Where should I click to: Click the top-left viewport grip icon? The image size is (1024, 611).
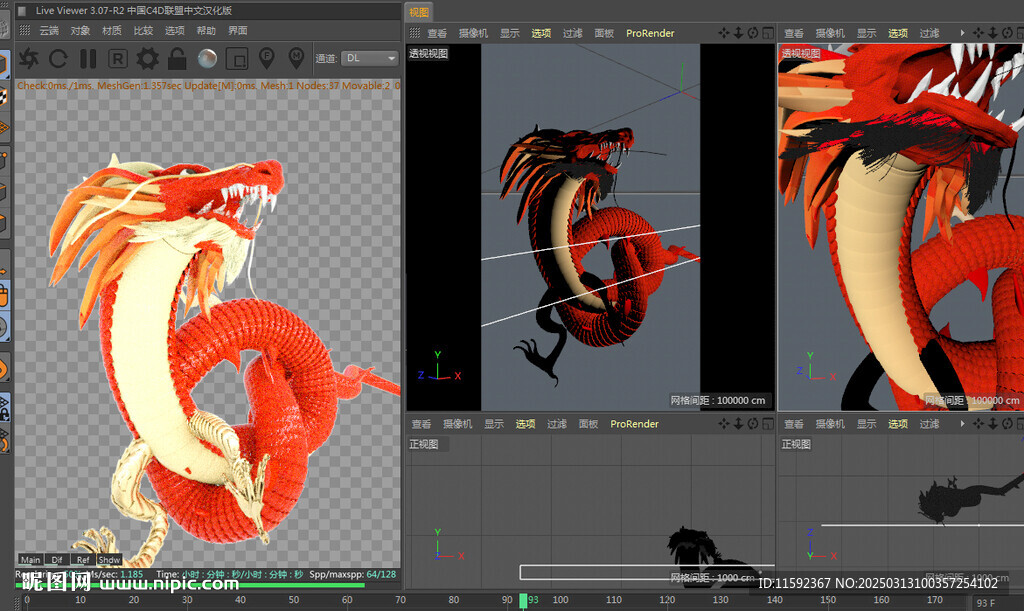pos(415,33)
